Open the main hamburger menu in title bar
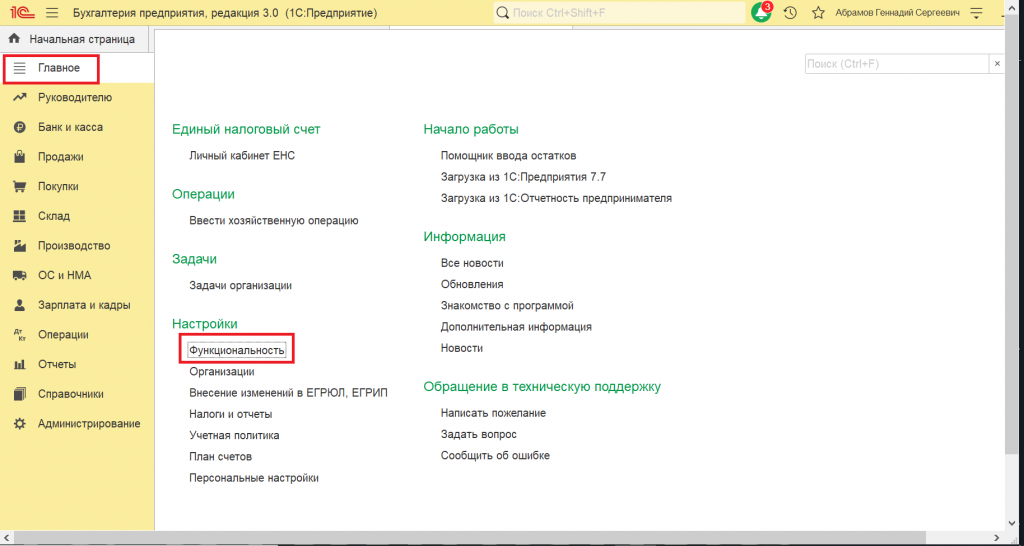The image size is (1024, 546). 52,12
